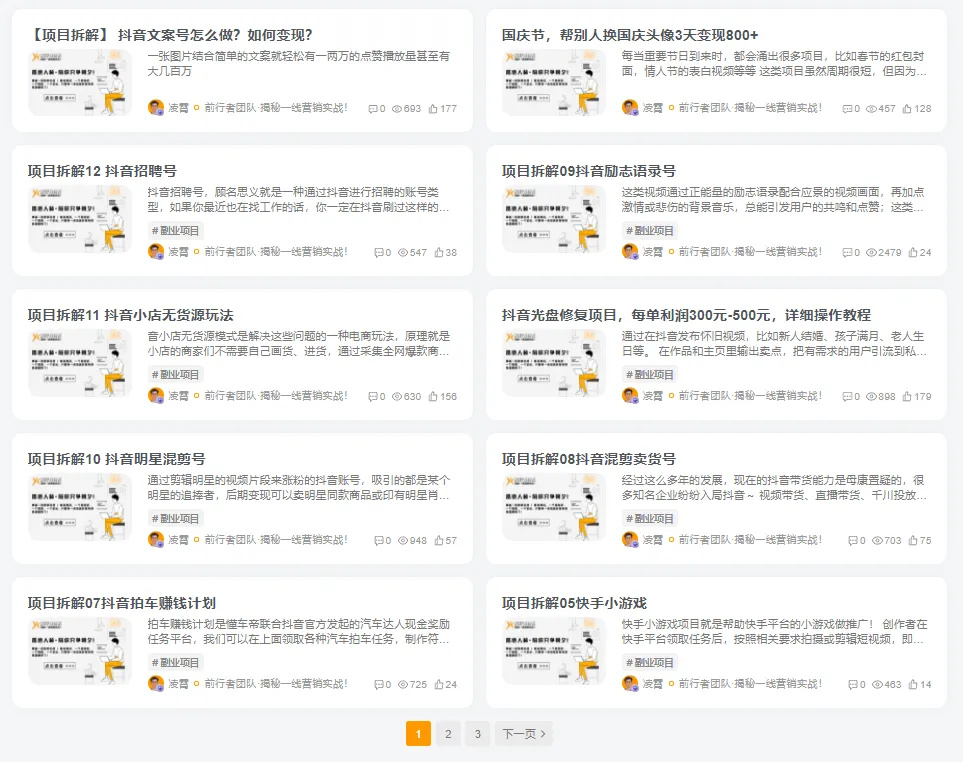Click the highlighted page 1 button
This screenshot has height=762, width=963.
[418, 733]
